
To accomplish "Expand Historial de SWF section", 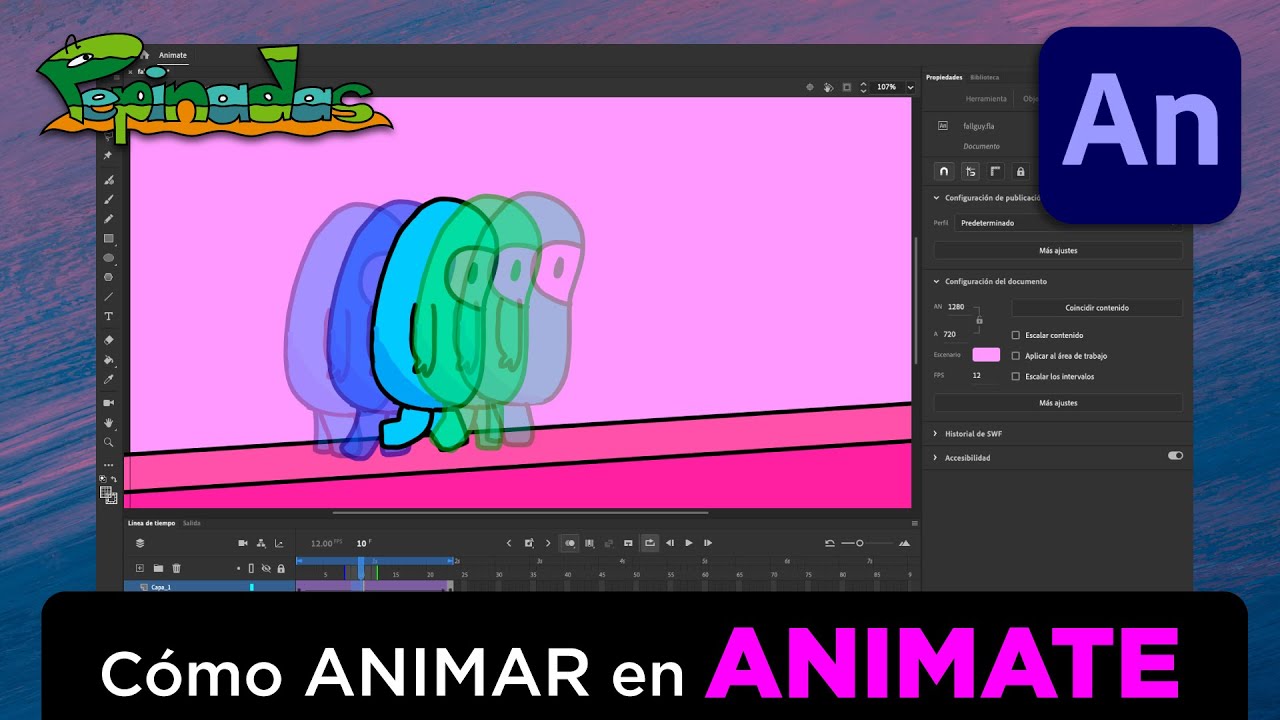I will coord(936,434).
